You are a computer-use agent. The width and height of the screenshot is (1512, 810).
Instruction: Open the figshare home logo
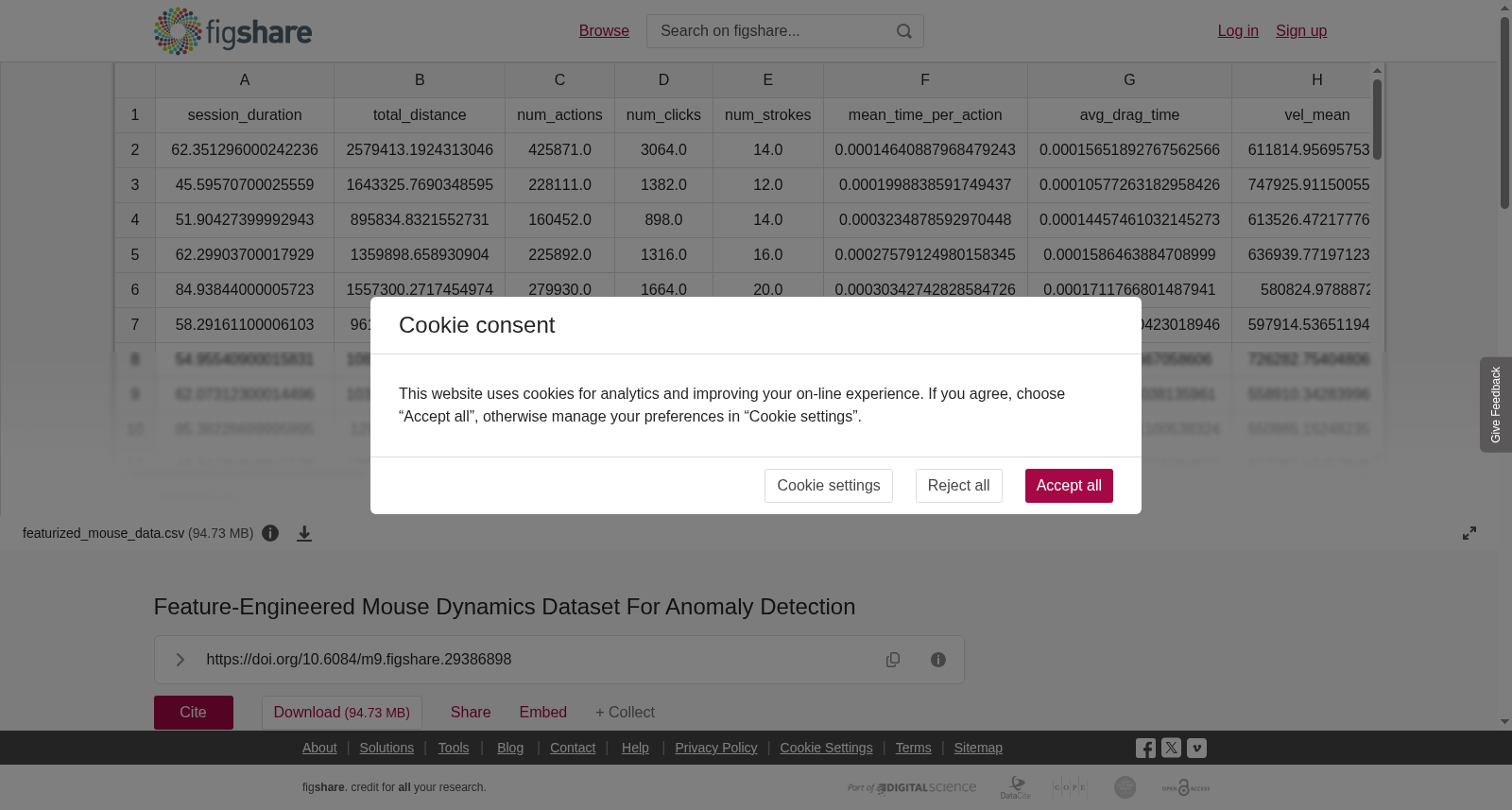(x=232, y=31)
